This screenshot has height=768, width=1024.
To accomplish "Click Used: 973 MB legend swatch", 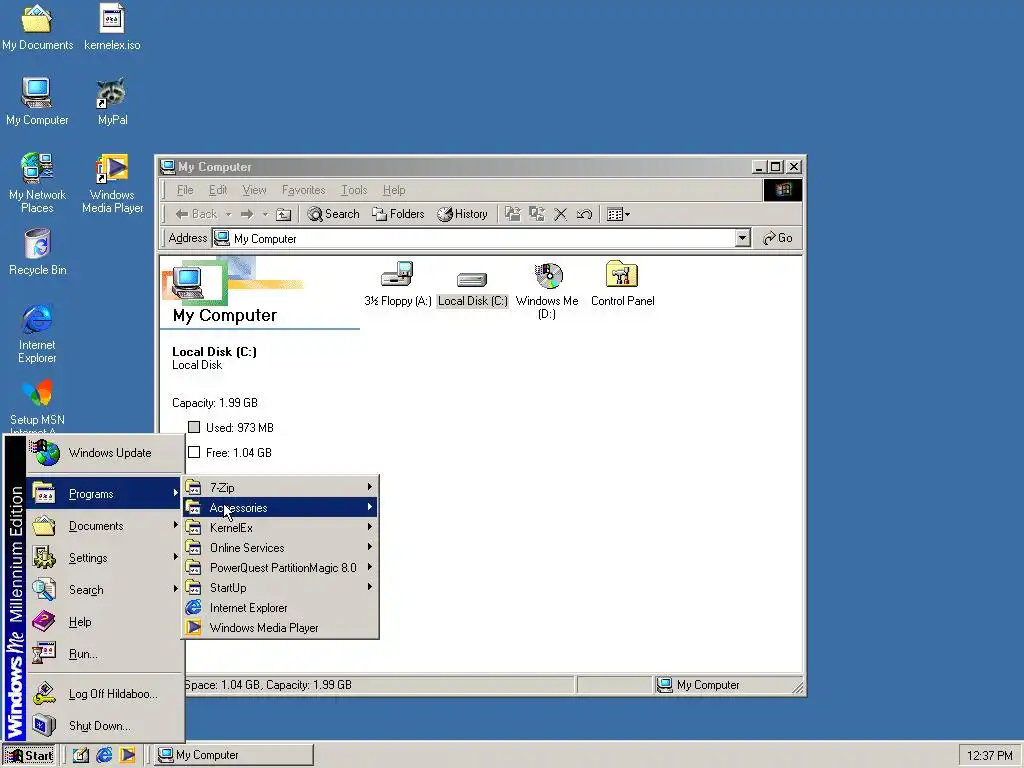I will 194,427.
